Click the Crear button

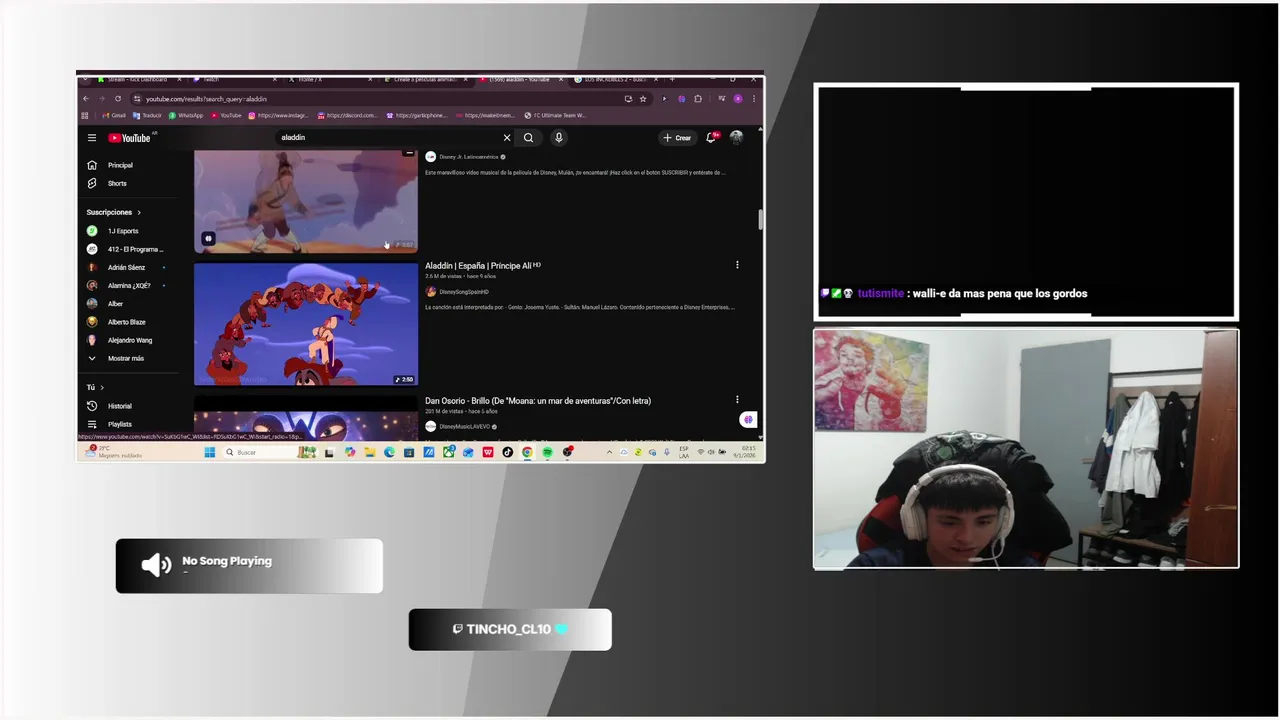(677, 138)
